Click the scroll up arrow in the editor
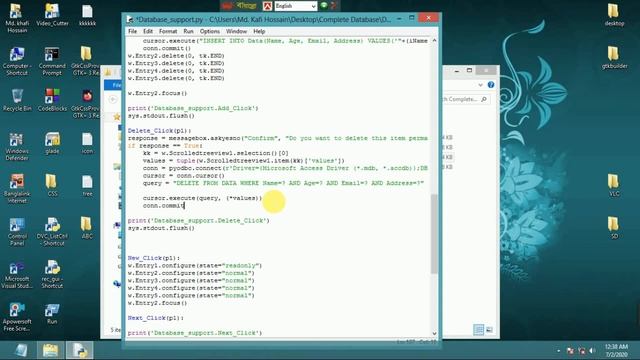 [434, 40]
